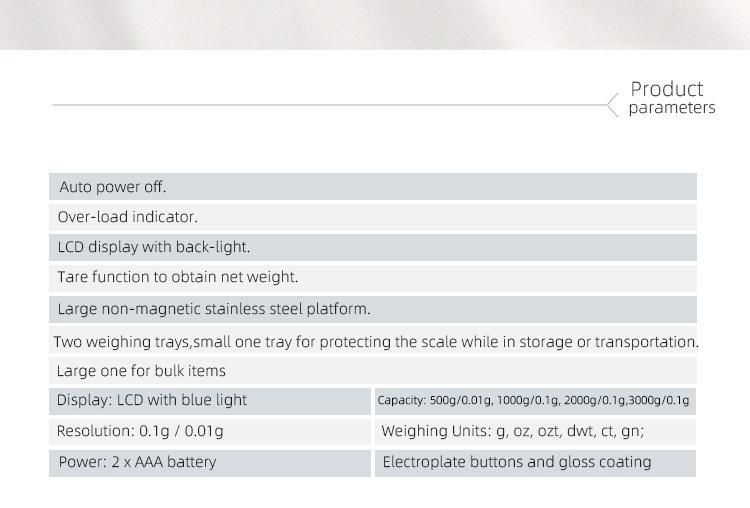Click Large one for bulk items row
Image resolution: width=750 pixels, height=508 pixels.
[x=373, y=371]
